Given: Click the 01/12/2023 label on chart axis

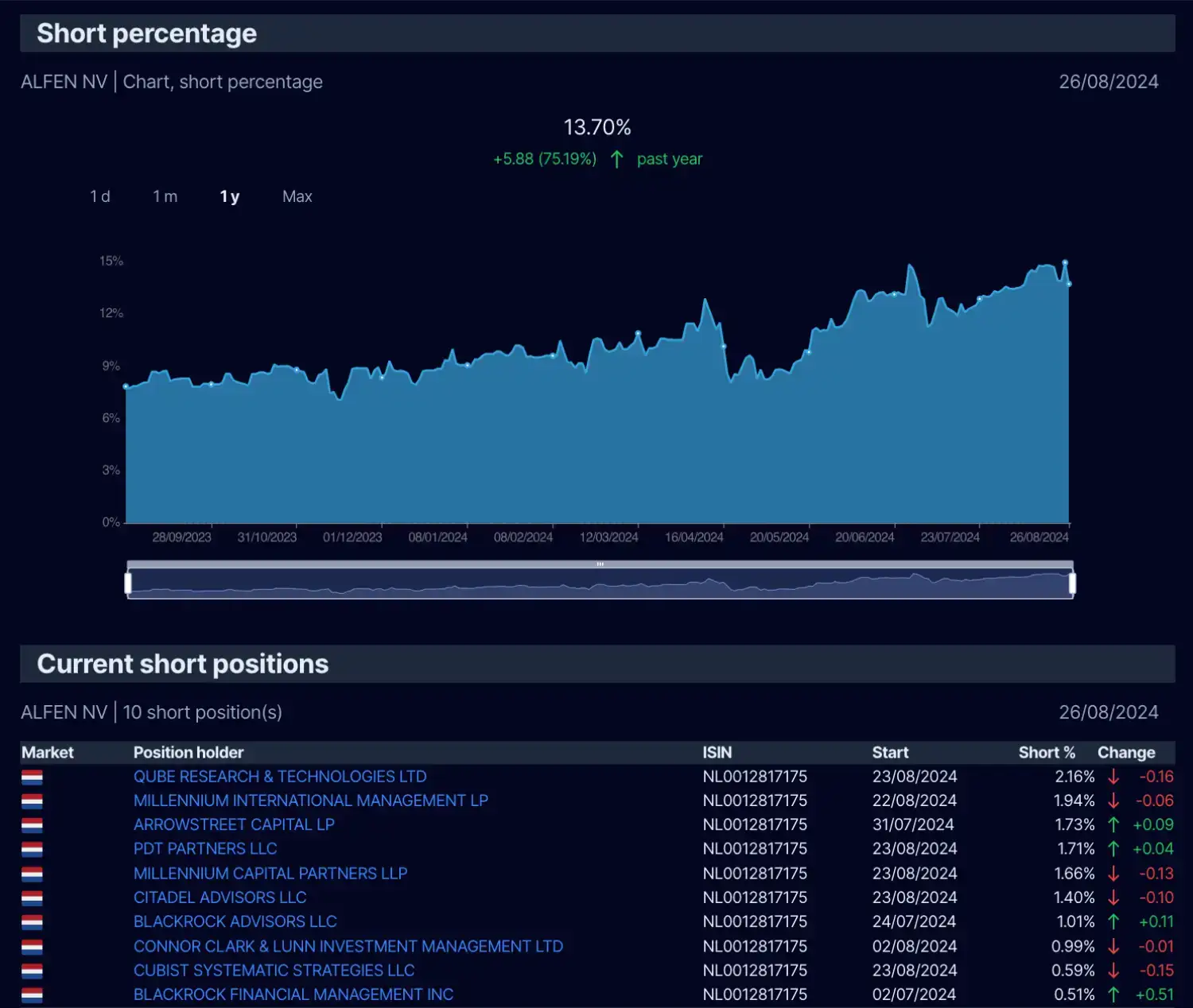Looking at the screenshot, I should [x=352, y=537].
